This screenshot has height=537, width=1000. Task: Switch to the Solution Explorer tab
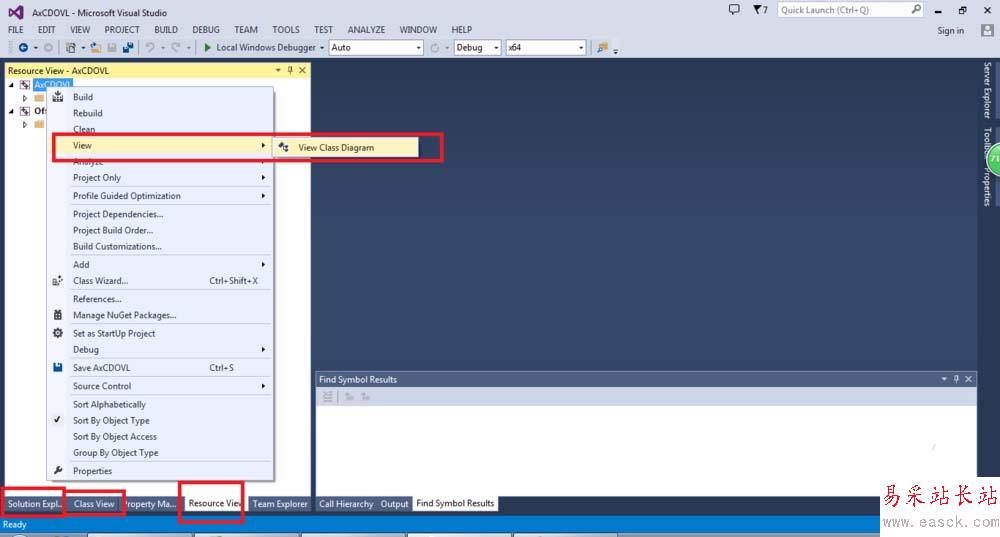pos(34,504)
